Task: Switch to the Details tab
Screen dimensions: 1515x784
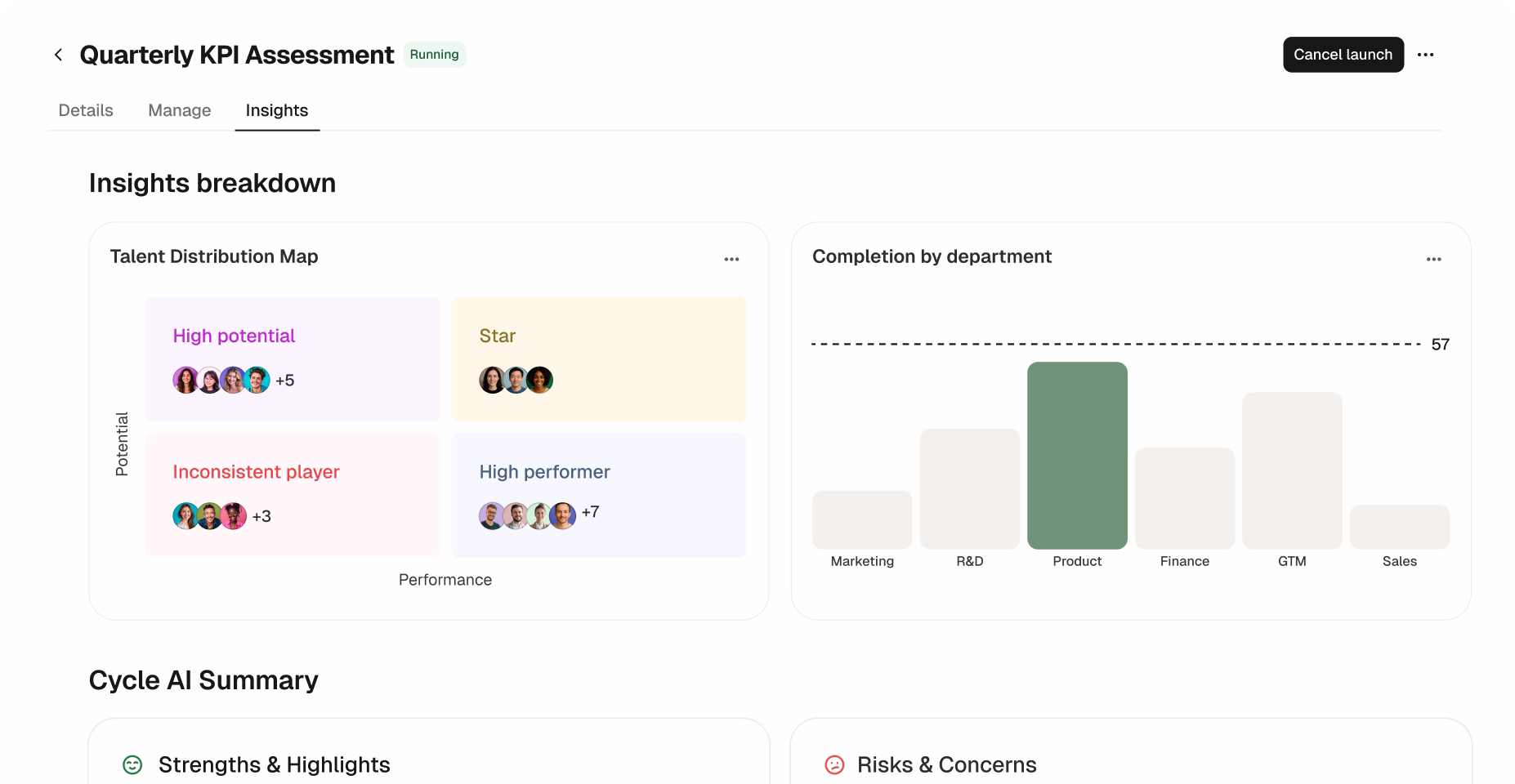Action: 86,110
